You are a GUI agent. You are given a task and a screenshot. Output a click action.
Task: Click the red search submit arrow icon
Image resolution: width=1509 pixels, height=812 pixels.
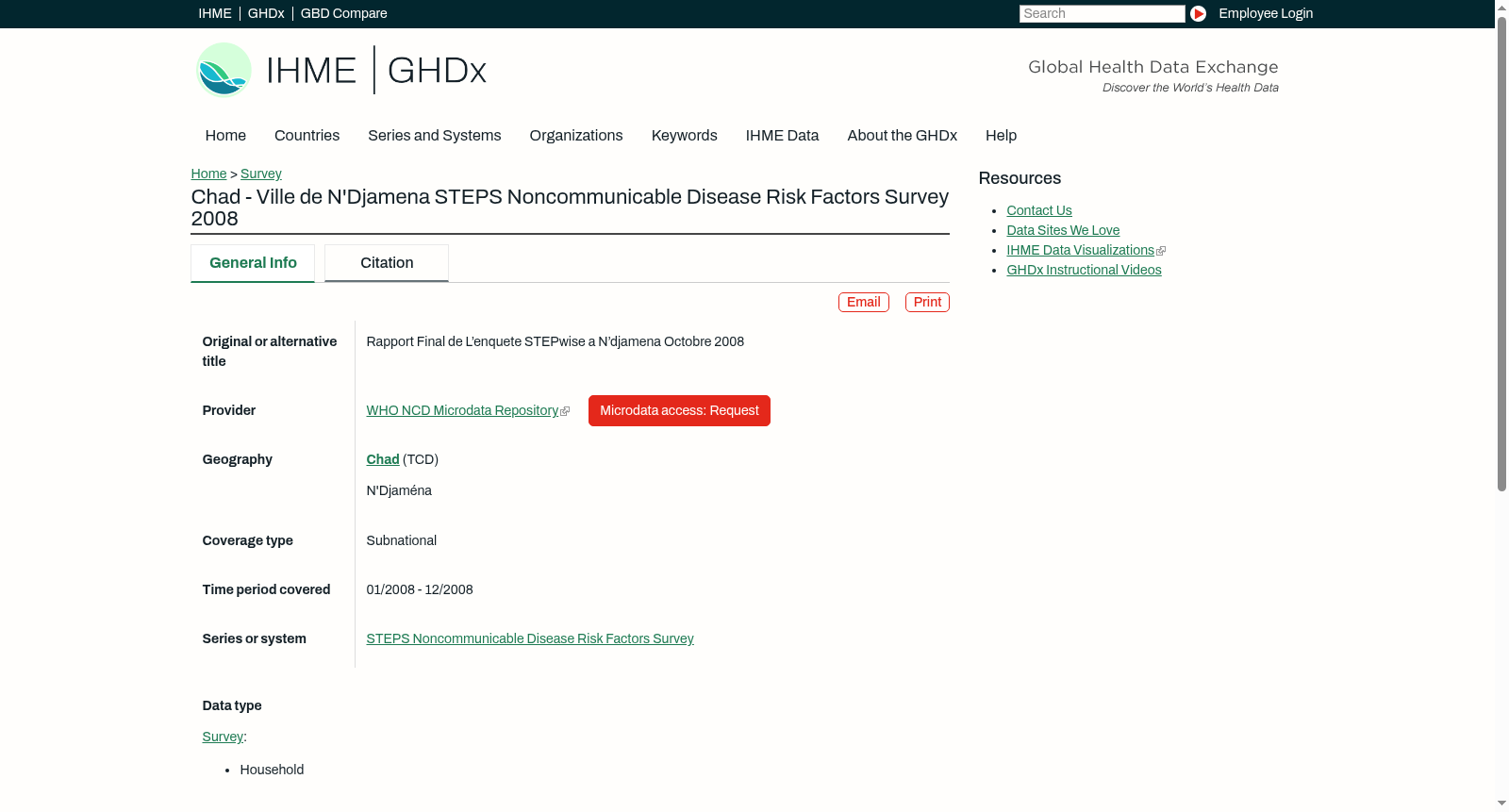(1198, 13)
